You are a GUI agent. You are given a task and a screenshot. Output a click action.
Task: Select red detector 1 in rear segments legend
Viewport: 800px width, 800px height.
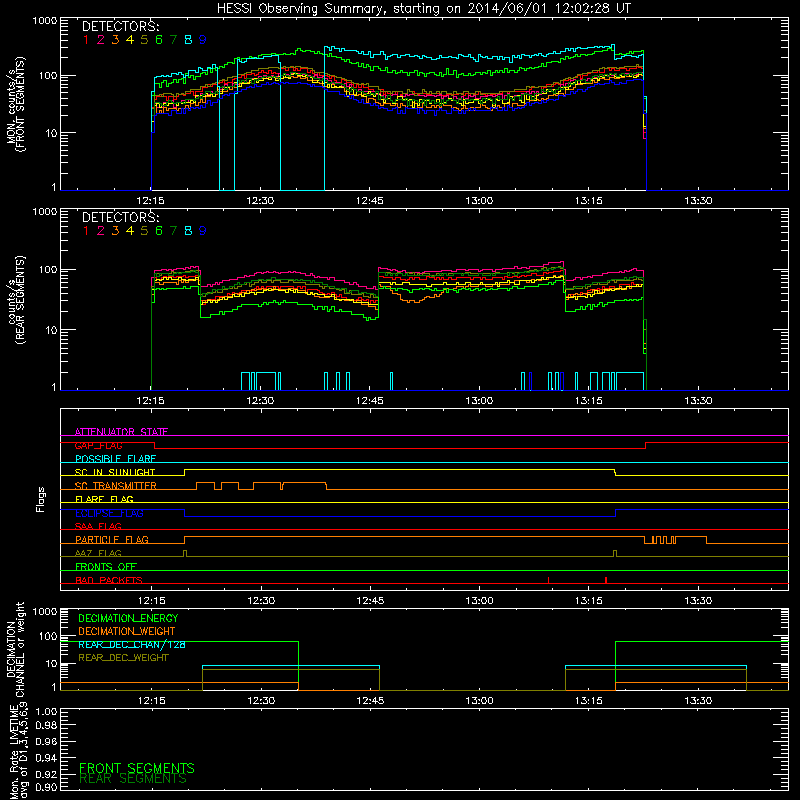86,231
